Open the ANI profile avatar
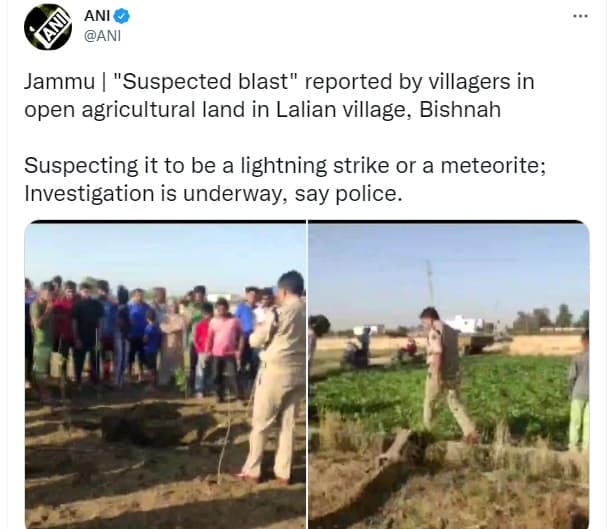Image resolution: width=610 pixels, height=529 pixels. click(x=48, y=27)
